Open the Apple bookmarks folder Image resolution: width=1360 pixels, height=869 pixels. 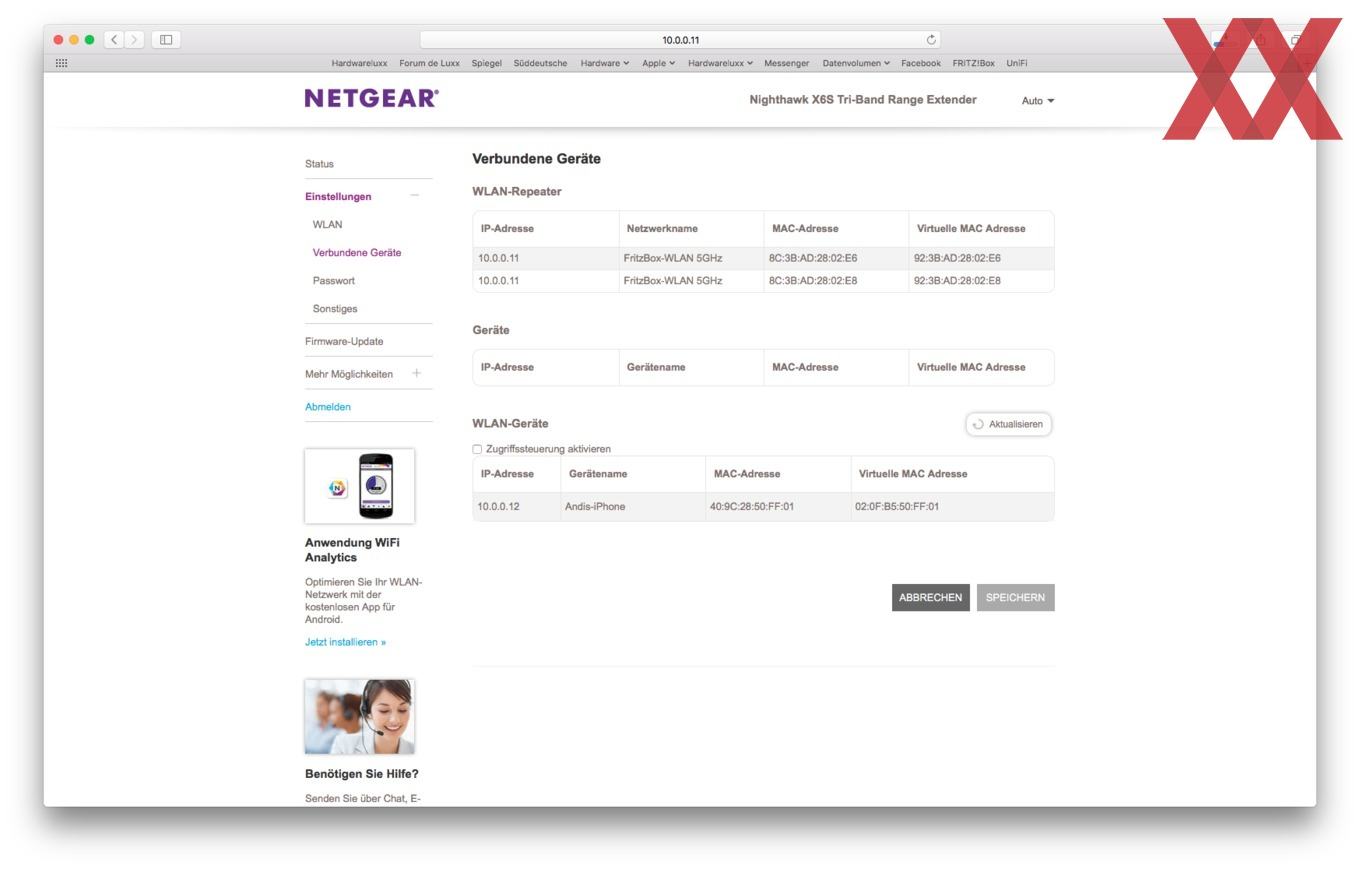[x=659, y=63]
